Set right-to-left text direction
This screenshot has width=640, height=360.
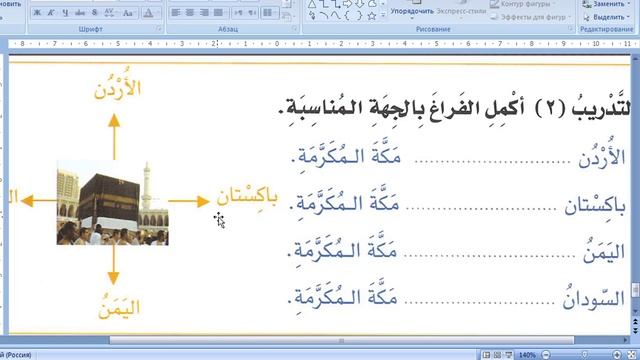pyautogui.click(x=253, y=13)
